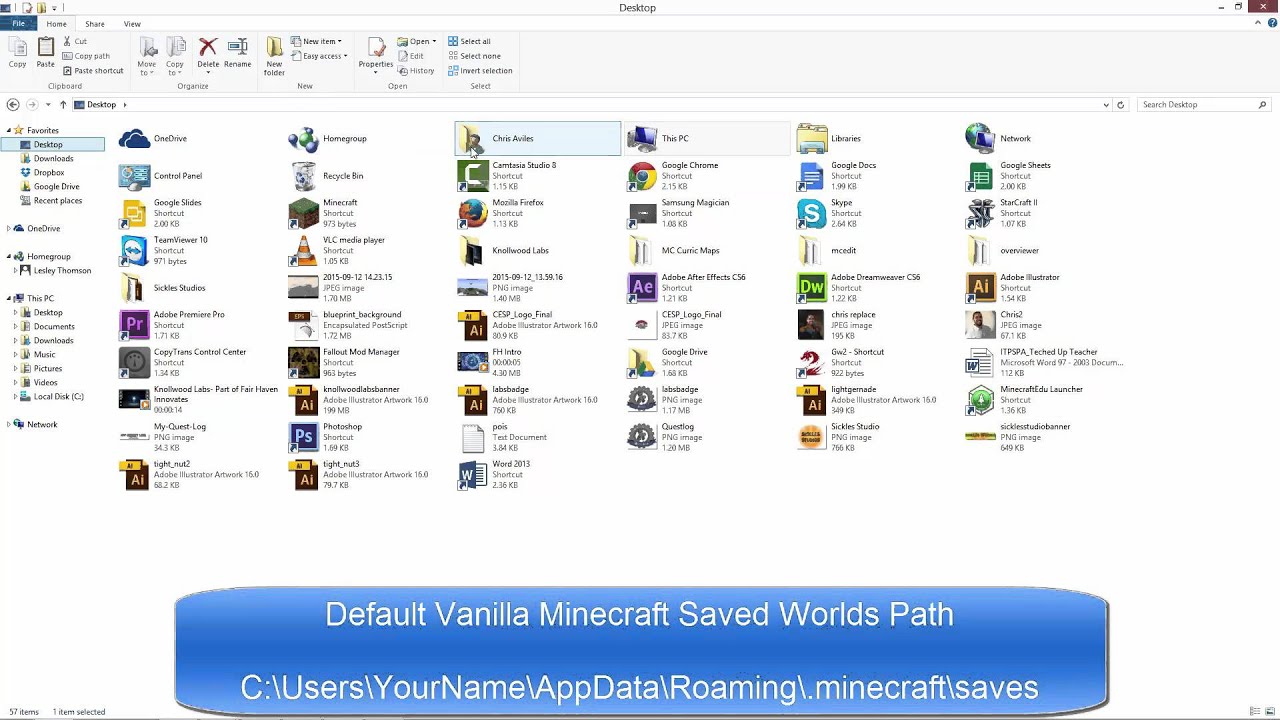Select the Chris Aviles folder
The width and height of the screenshot is (1280, 720).
pos(538,139)
